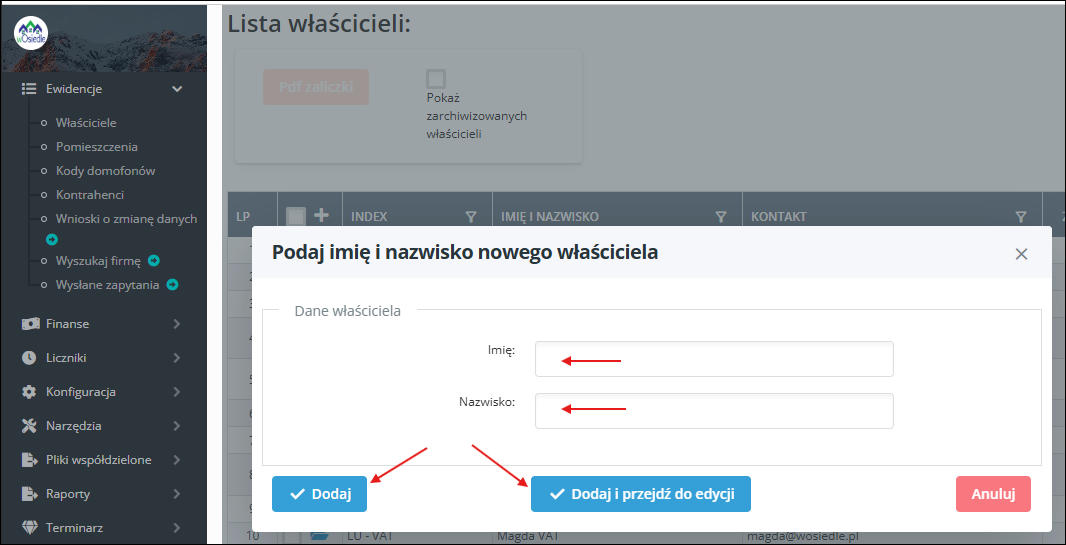Open Właściciele in the sidebar

point(86,123)
